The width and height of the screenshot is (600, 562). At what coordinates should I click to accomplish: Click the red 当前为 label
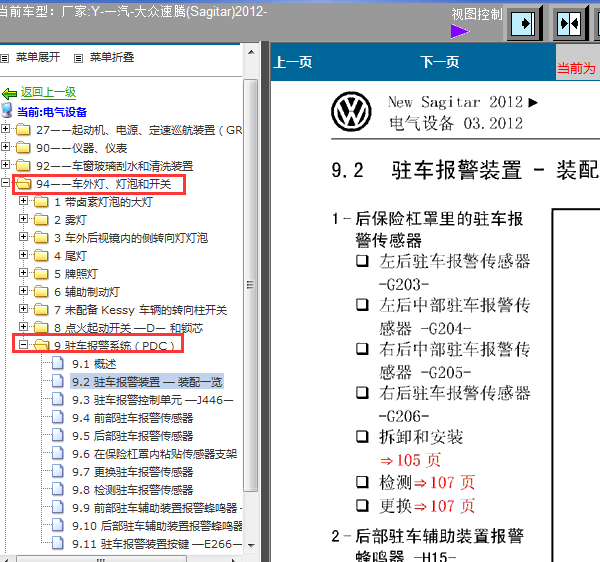[x=576, y=68]
